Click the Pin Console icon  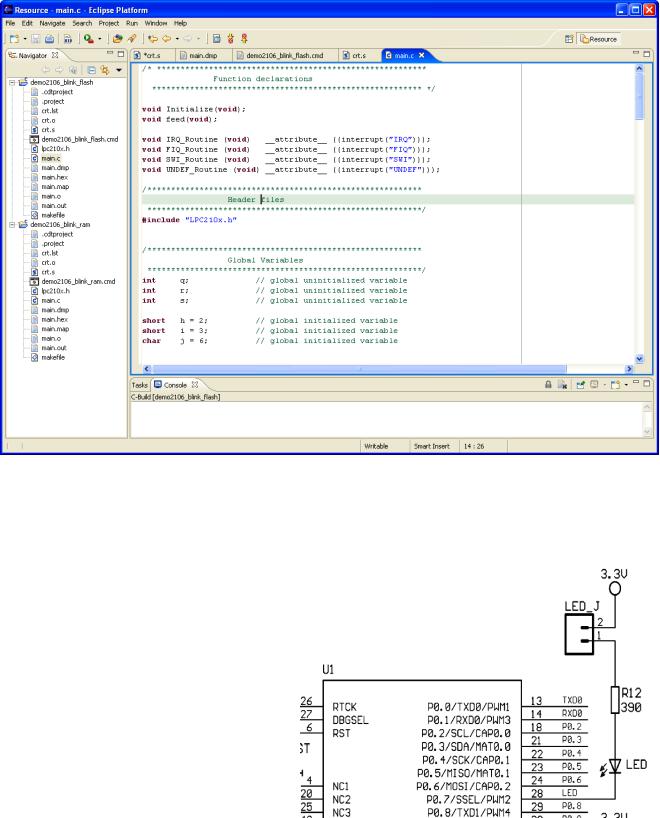pyautogui.click(x=580, y=385)
